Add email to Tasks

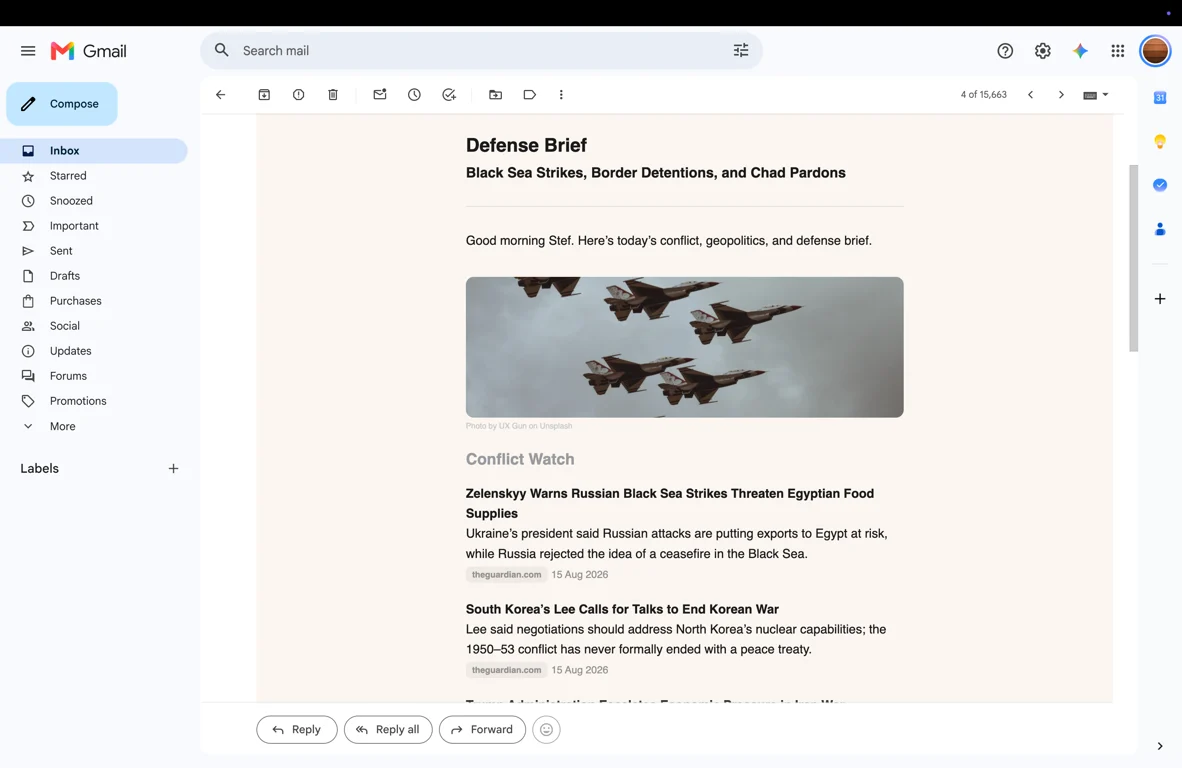449,94
